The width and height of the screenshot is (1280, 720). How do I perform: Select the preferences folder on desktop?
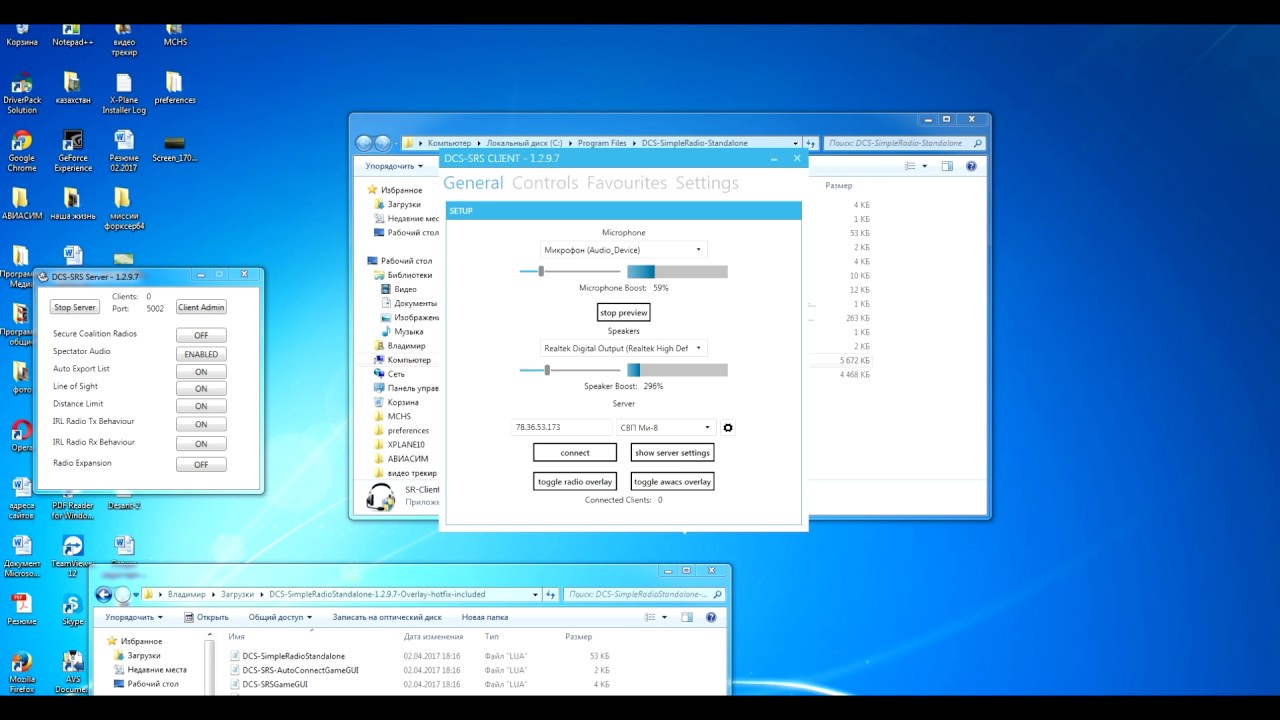174,88
